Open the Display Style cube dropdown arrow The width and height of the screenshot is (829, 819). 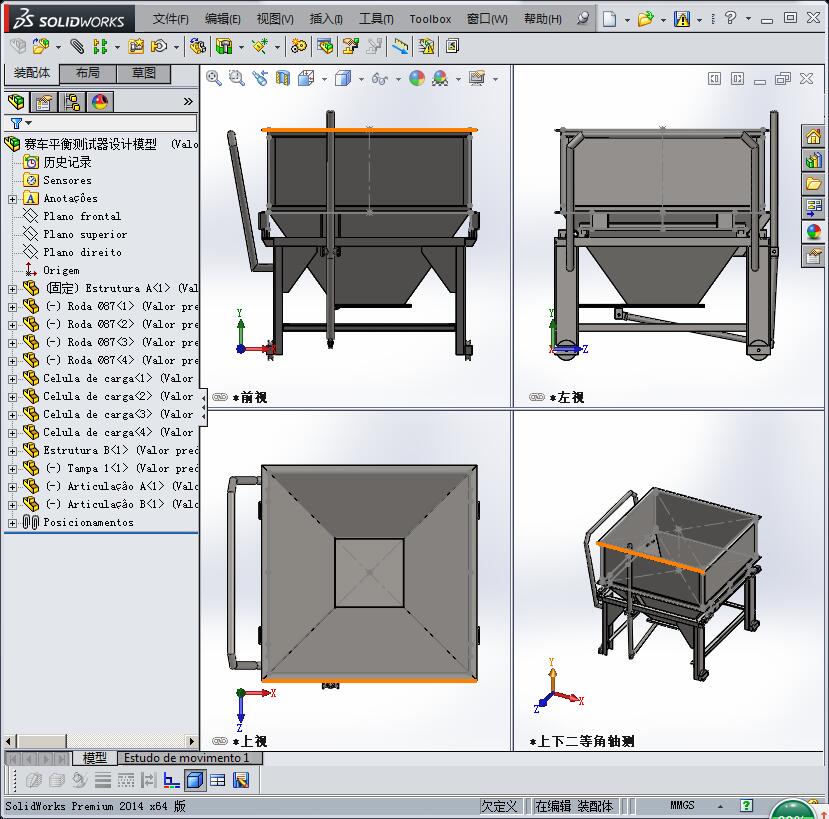[x=361, y=80]
